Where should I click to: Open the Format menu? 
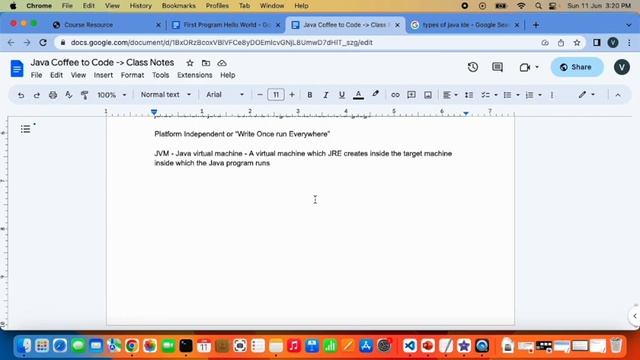pyautogui.click(x=132, y=75)
